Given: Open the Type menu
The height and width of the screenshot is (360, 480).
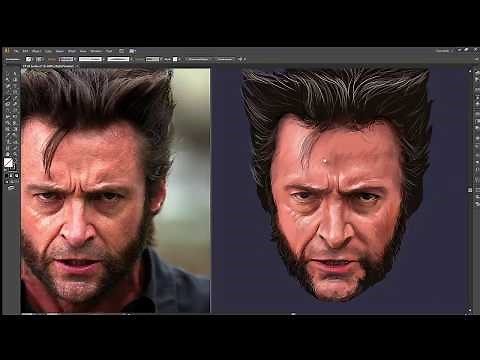Looking at the screenshot, I should [48, 51].
